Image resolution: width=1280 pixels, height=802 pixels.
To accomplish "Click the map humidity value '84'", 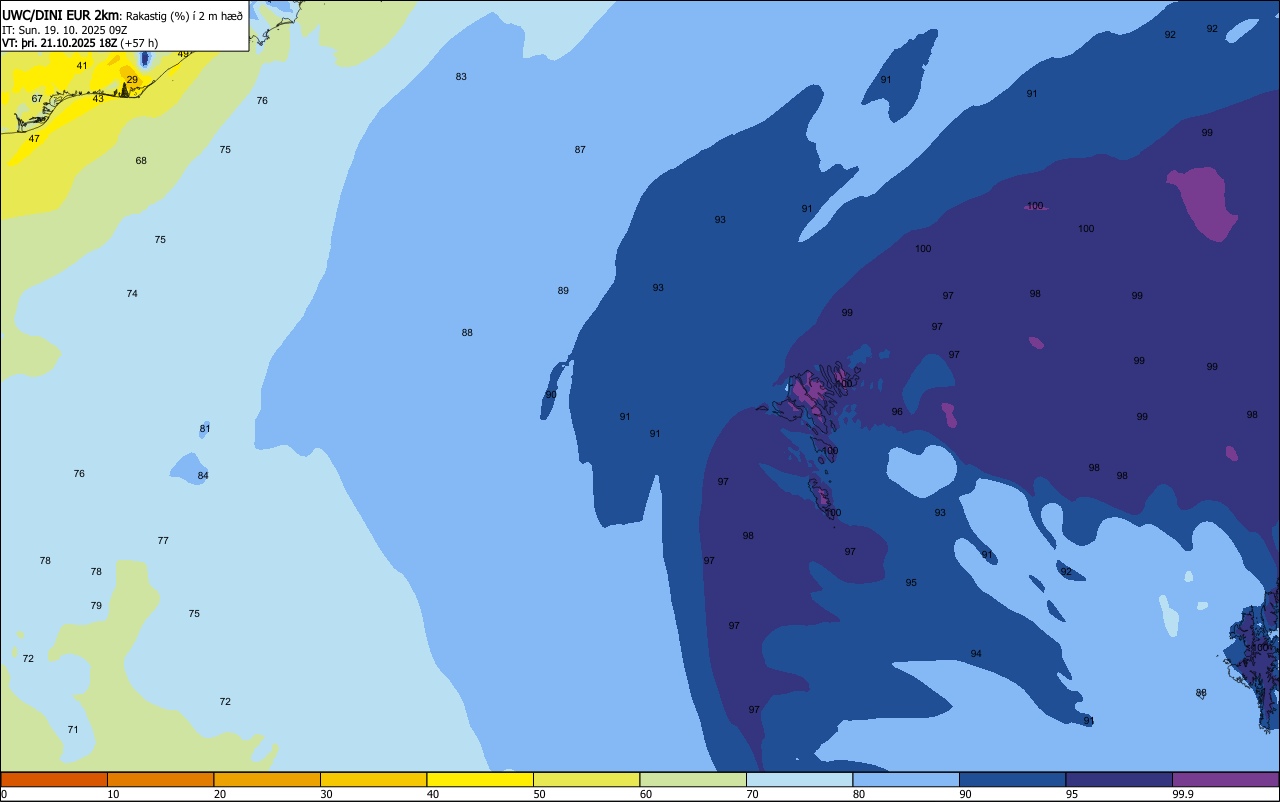I will (203, 476).
